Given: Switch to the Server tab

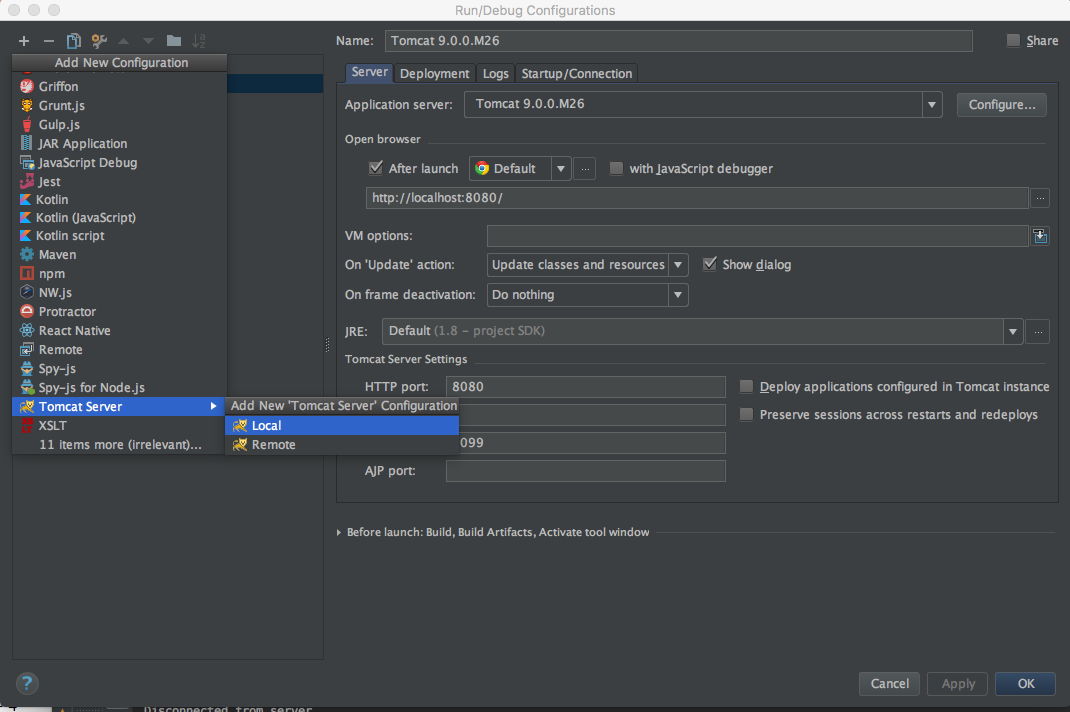Looking at the screenshot, I should click(x=369, y=72).
